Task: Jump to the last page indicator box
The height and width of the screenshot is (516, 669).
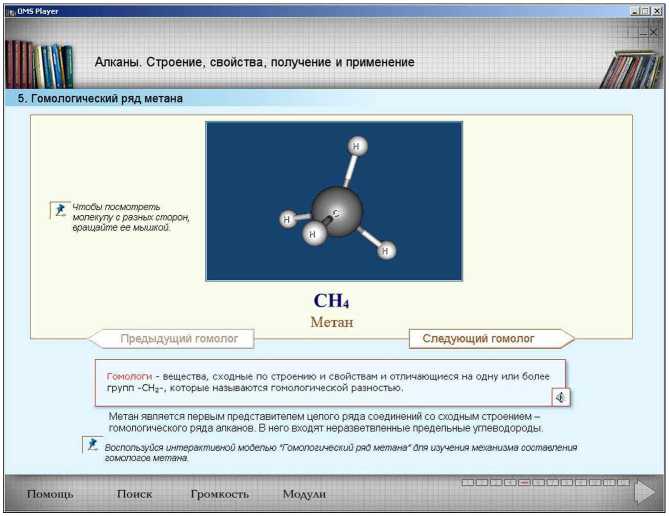Action: [x=623, y=483]
